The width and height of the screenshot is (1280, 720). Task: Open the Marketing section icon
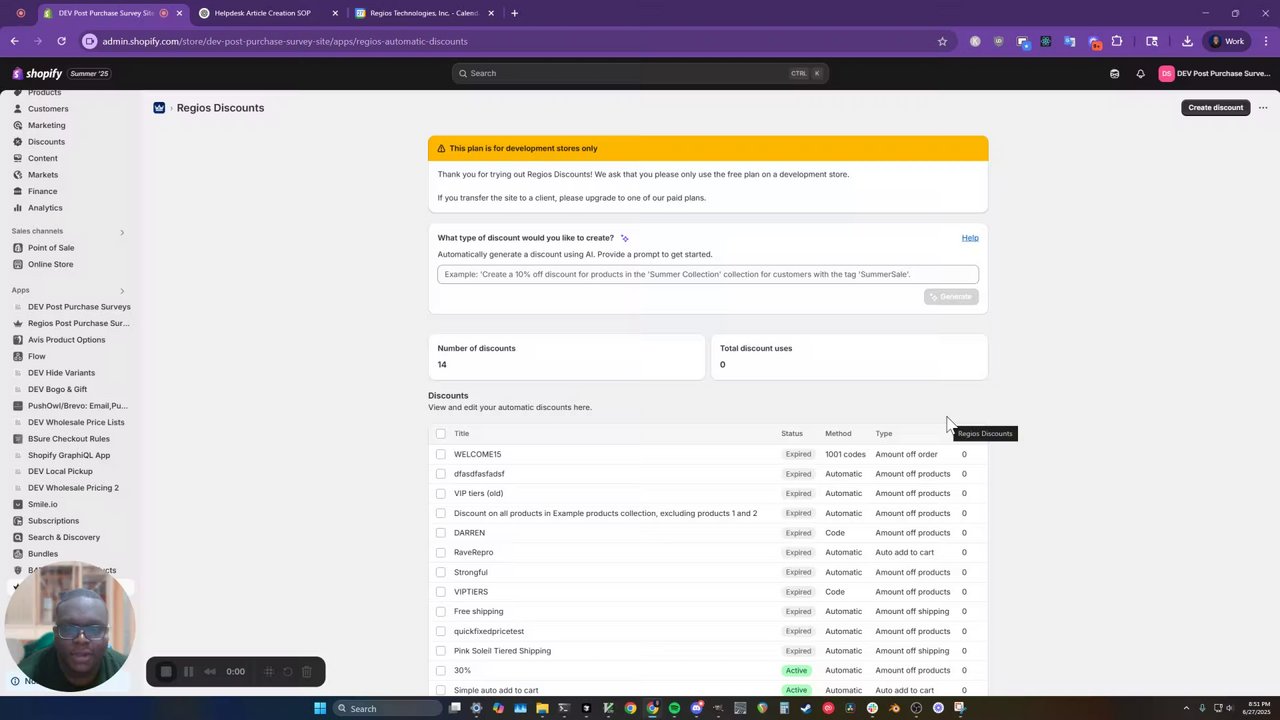[x=18, y=125]
